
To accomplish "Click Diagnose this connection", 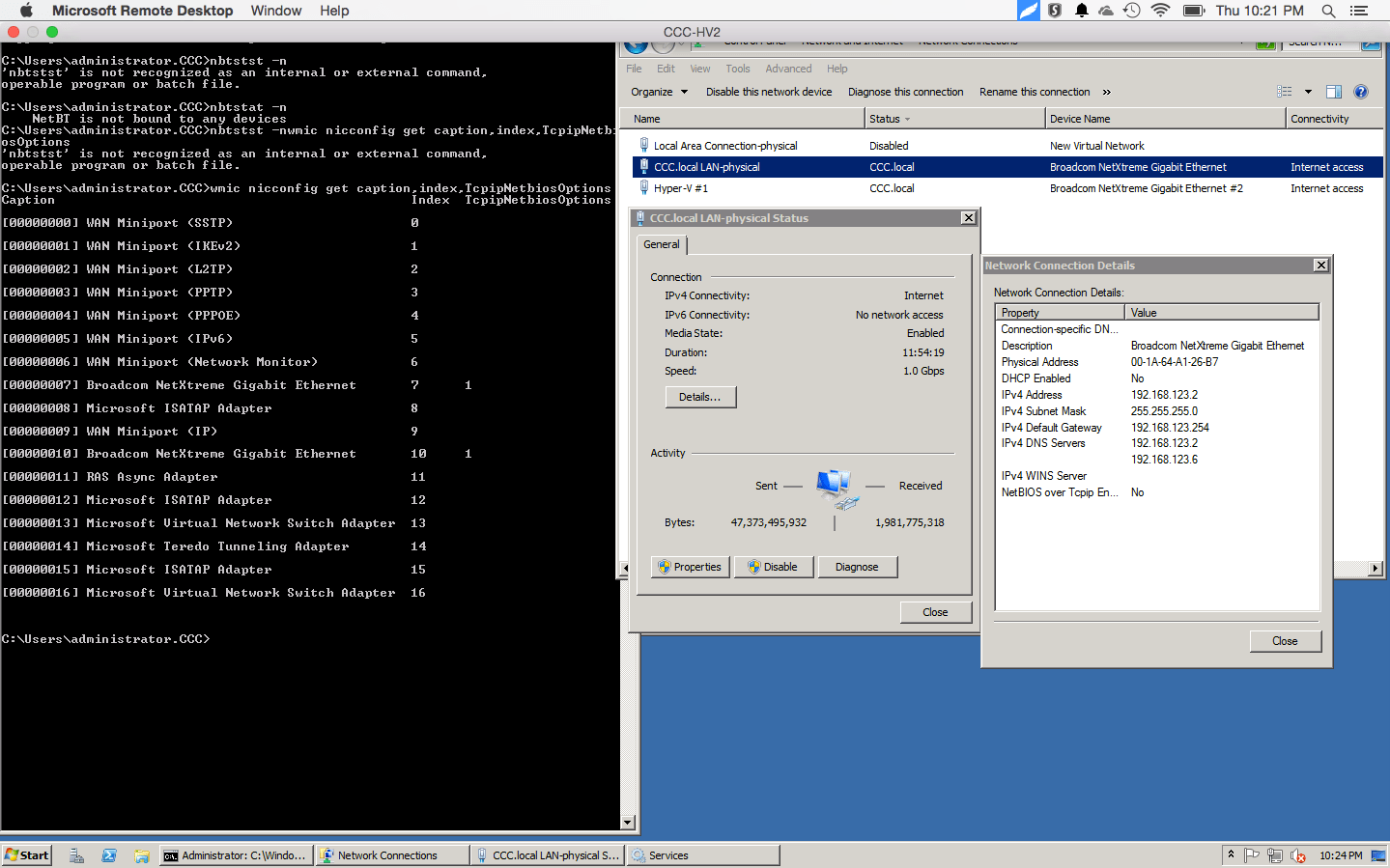I will pos(906,92).
